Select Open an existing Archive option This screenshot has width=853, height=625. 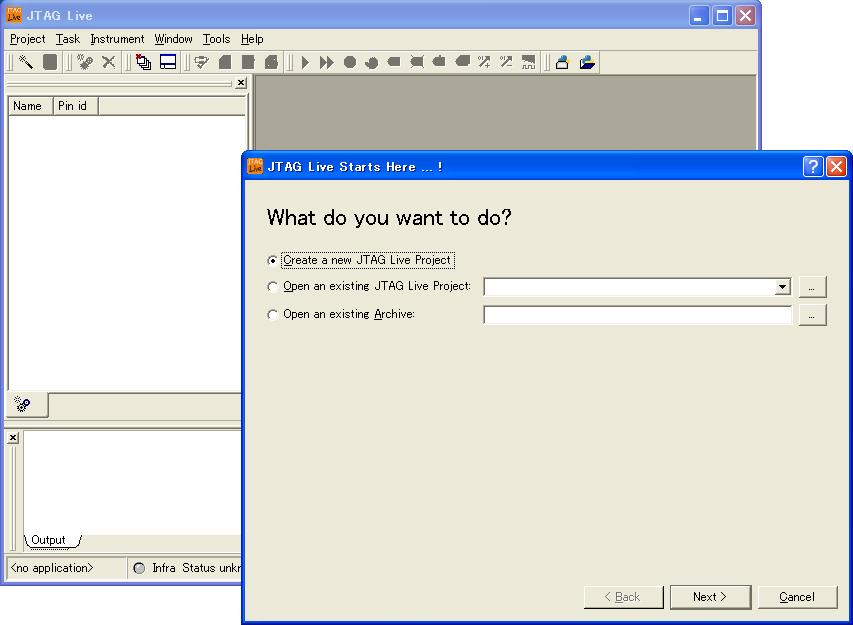(x=341, y=314)
